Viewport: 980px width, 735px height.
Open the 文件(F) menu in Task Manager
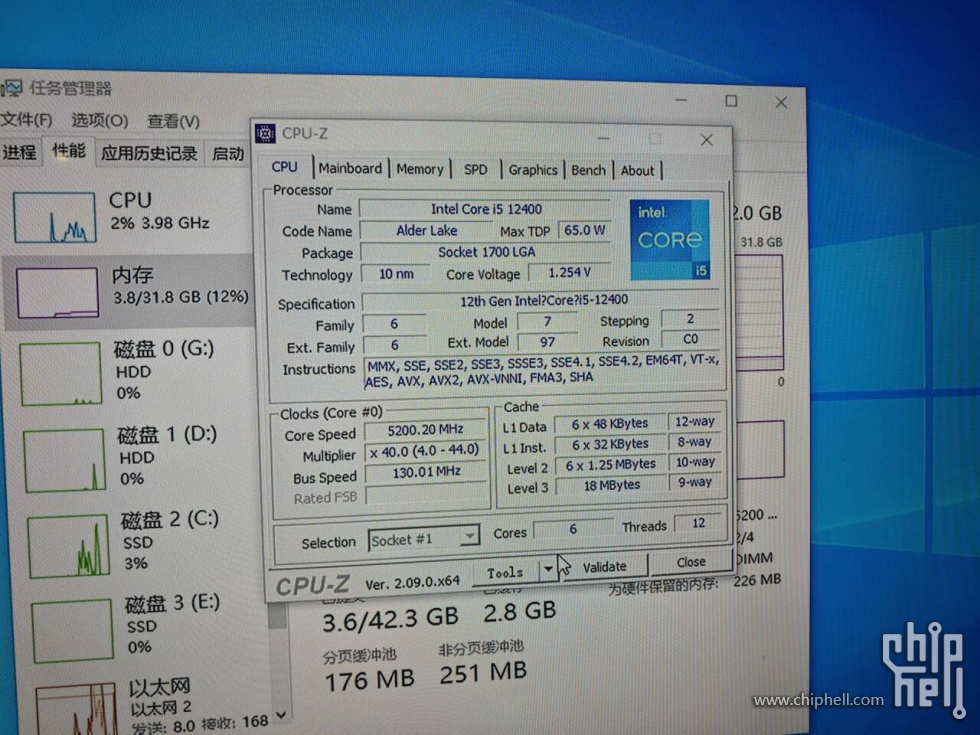(x=26, y=119)
